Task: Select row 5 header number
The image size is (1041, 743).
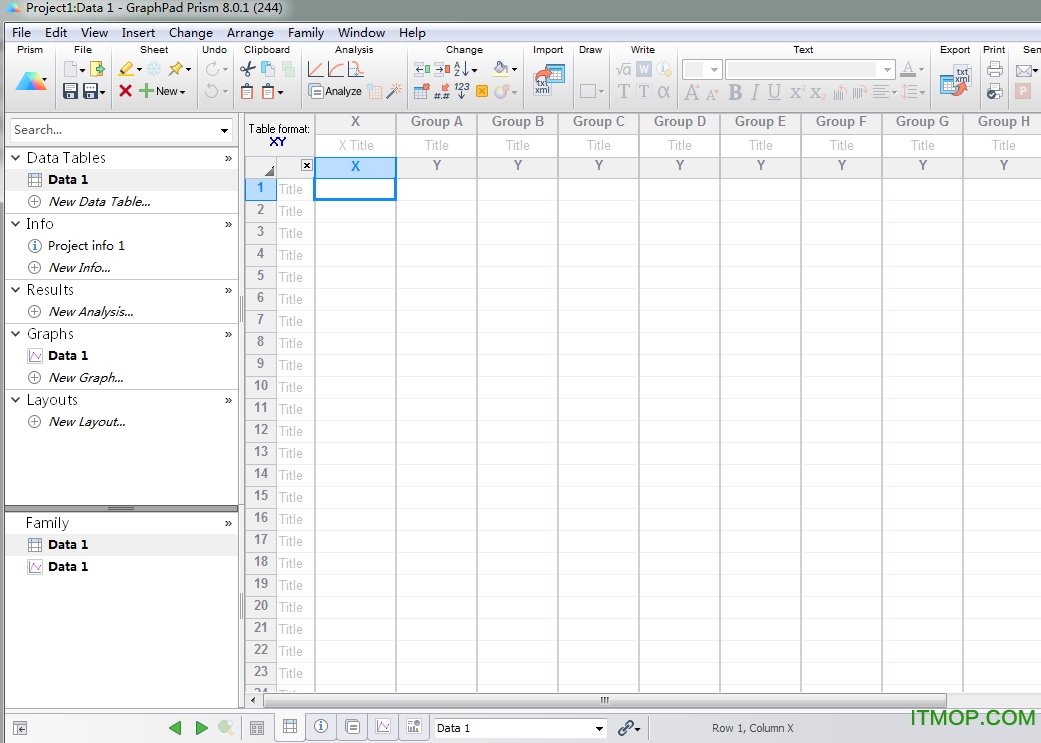Action: [x=260, y=276]
